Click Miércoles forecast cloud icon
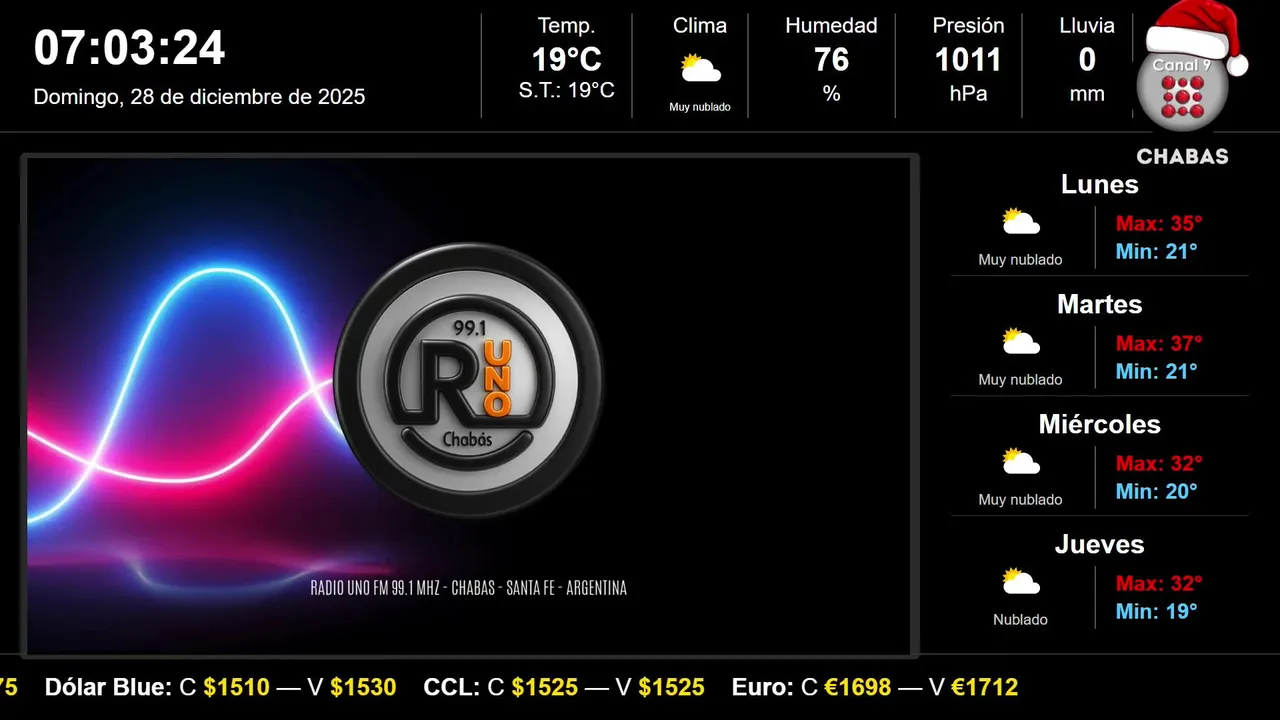Viewport: 1280px width, 720px height. [x=1021, y=462]
